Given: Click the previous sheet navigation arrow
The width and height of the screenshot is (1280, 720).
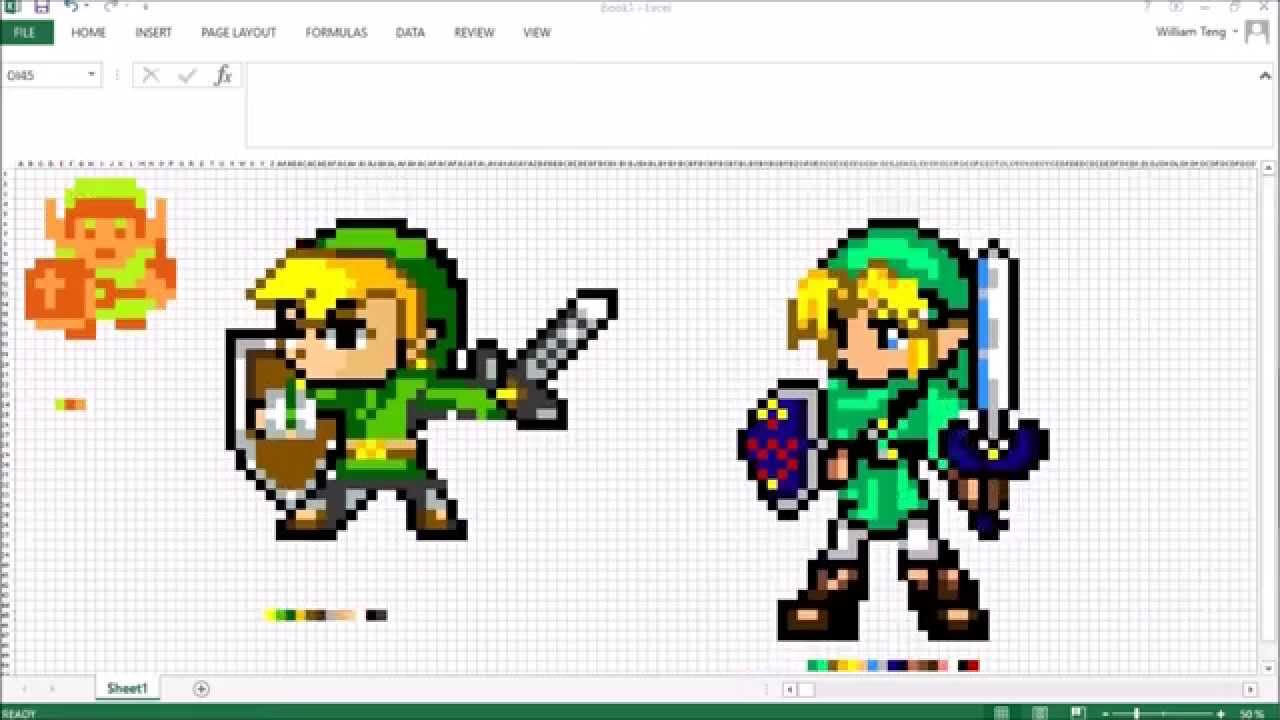Looking at the screenshot, I should [x=24, y=689].
